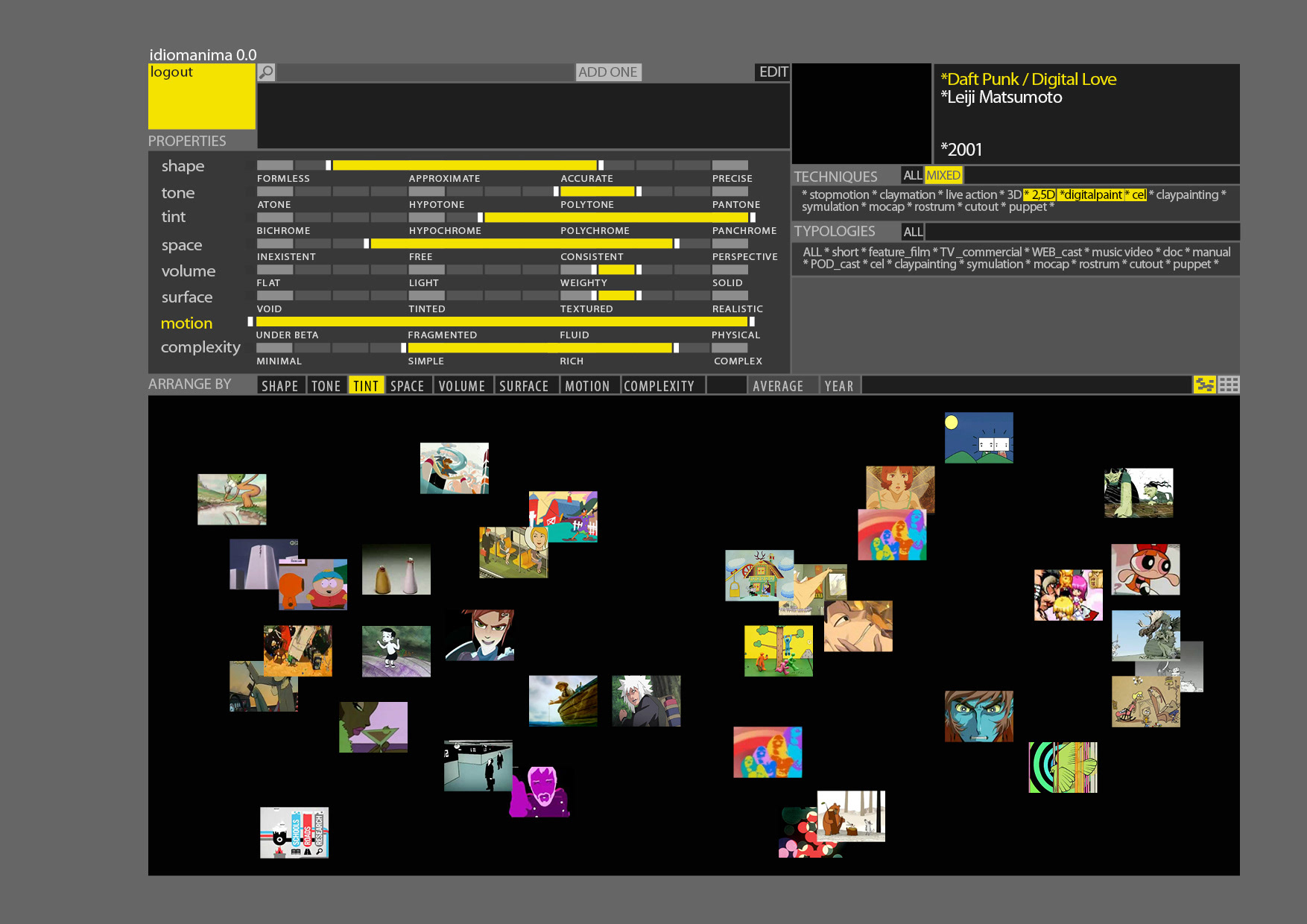Toggle the 3D technique tag
This screenshot has width=1307, height=924.
1014,194
